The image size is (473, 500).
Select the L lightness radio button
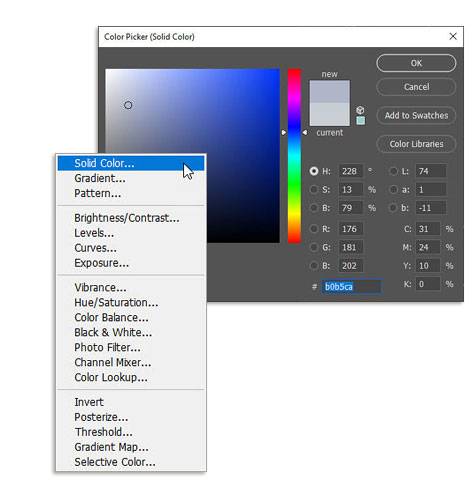tap(393, 171)
